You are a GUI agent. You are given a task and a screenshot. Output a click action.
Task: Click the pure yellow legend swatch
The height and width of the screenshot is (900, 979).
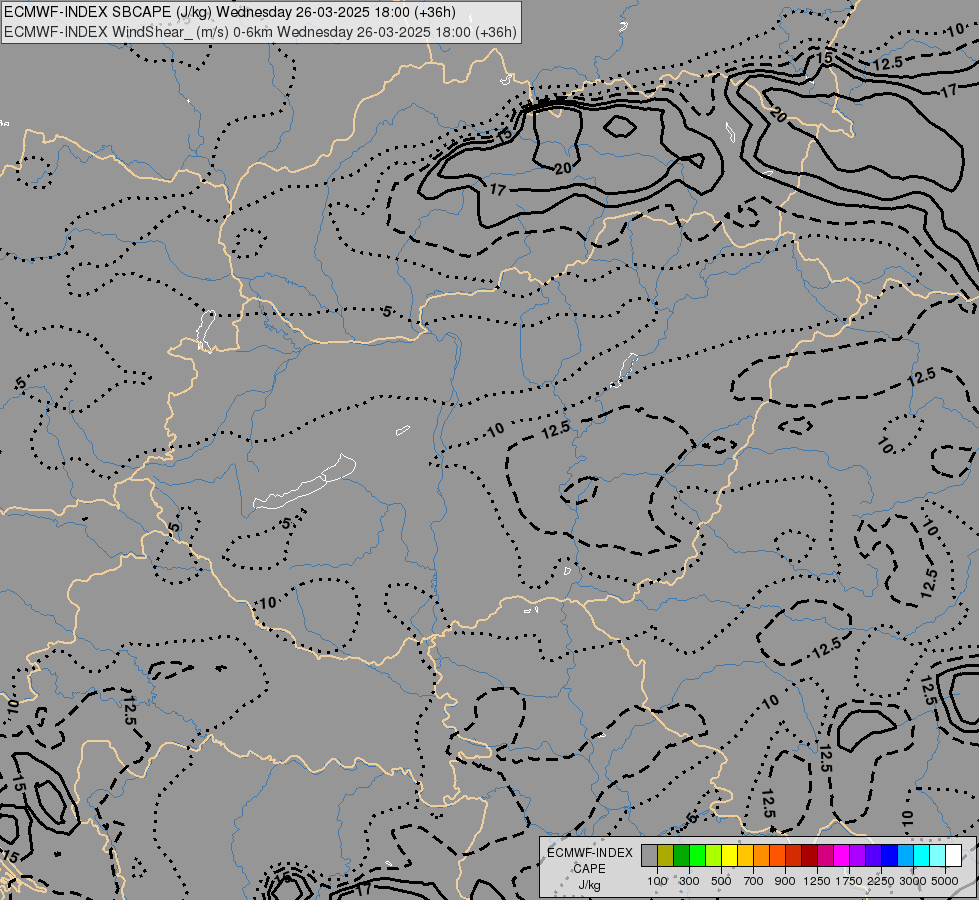pos(729,855)
